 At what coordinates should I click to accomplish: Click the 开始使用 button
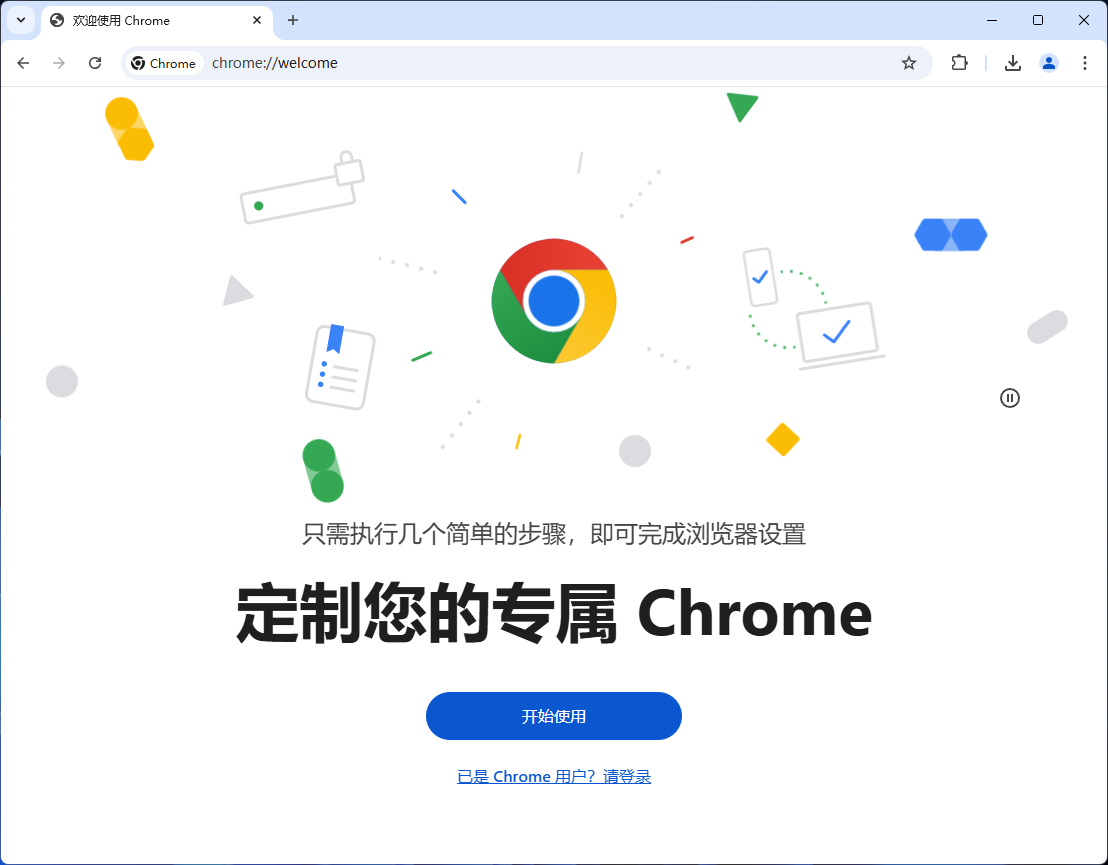553,716
